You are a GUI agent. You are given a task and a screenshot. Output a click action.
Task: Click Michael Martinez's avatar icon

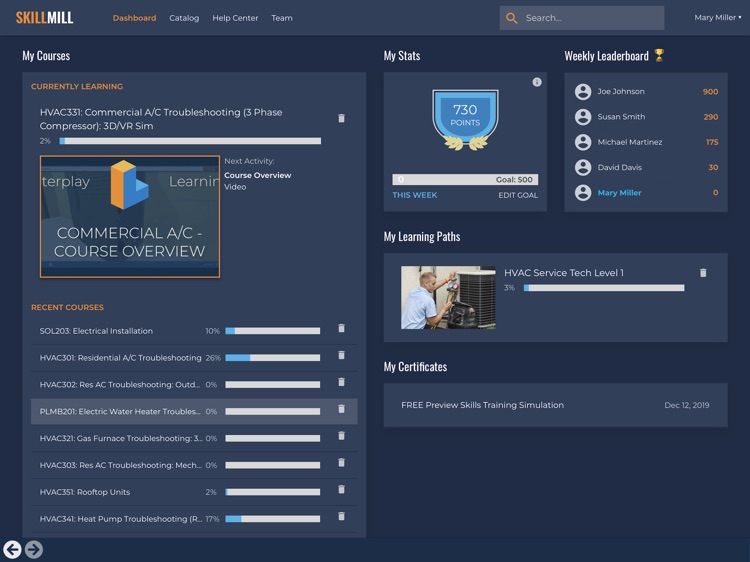583,142
